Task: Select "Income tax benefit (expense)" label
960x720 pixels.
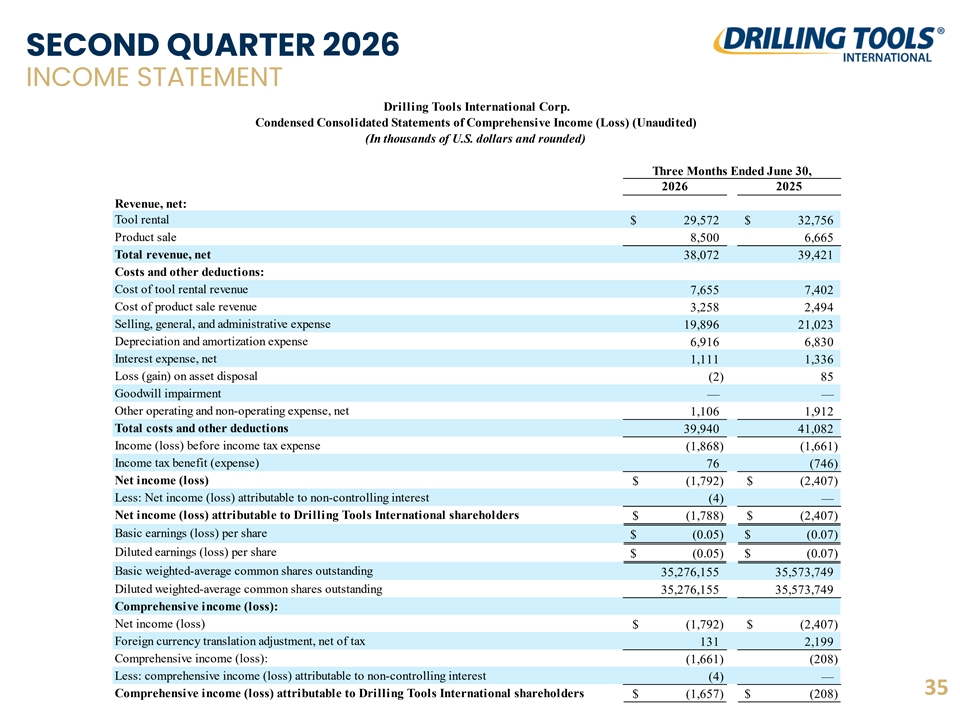Action: (x=187, y=463)
